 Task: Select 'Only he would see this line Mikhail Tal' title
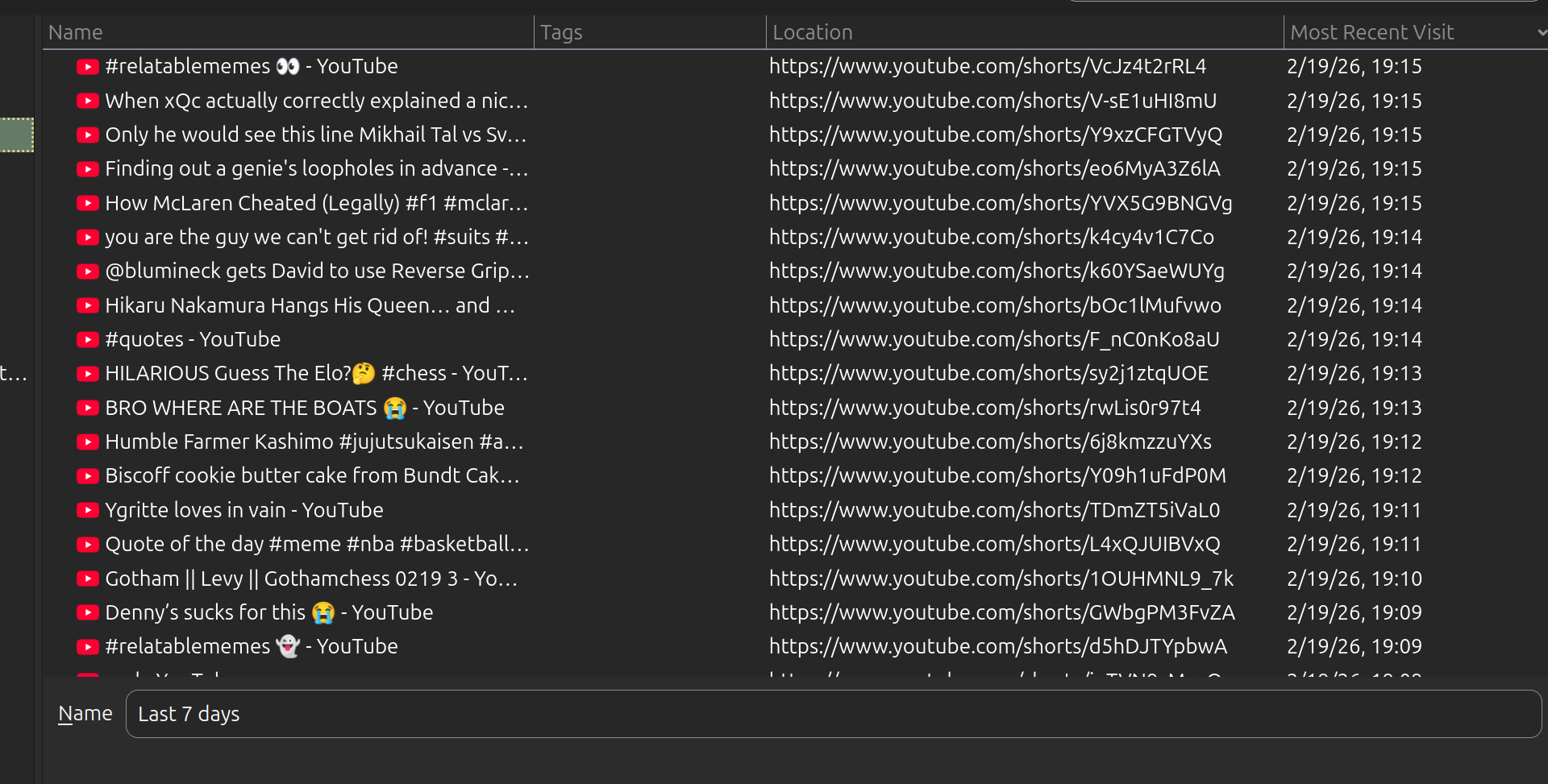click(x=316, y=135)
